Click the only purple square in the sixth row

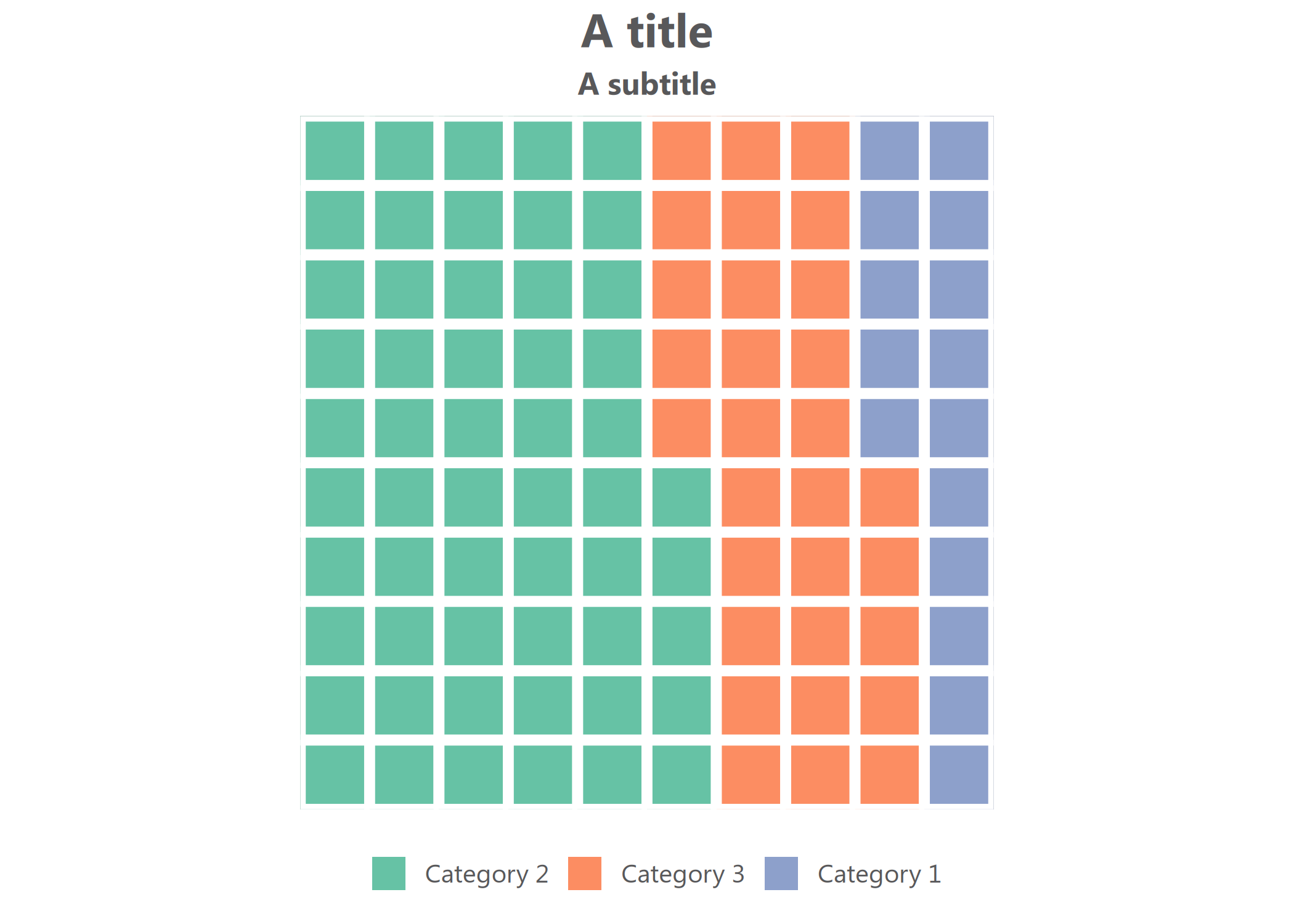coord(958,497)
